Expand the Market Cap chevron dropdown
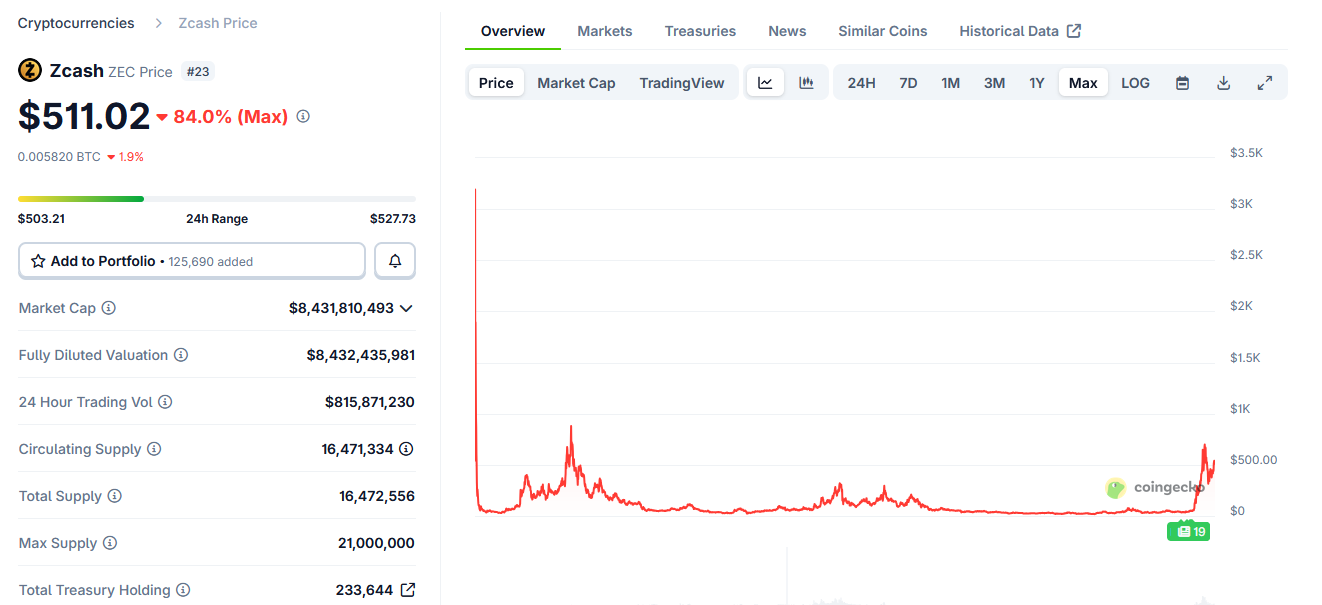The height and width of the screenshot is (605, 1322). coord(406,308)
